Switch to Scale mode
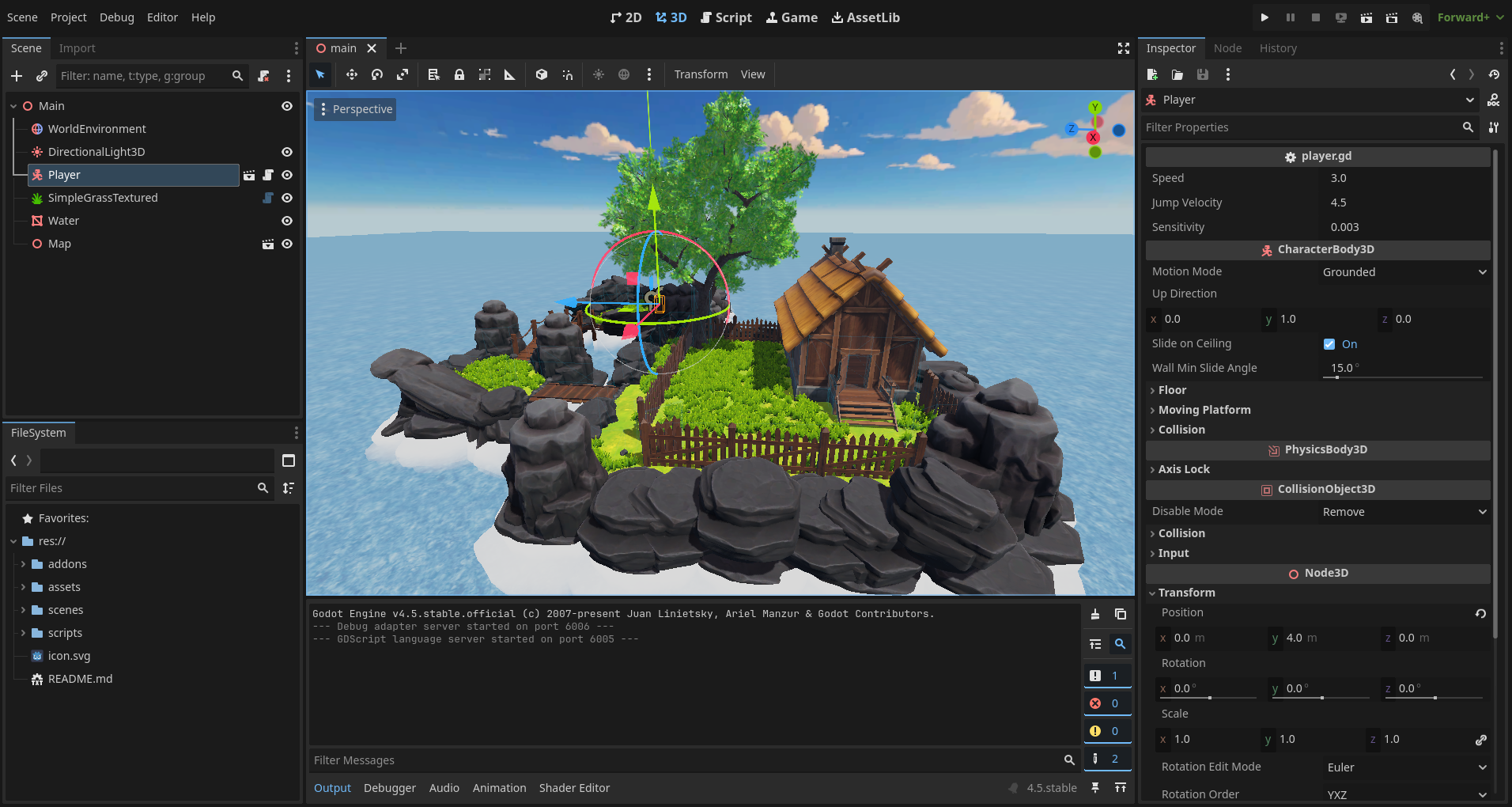This screenshot has width=1512, height=807. 403,74
